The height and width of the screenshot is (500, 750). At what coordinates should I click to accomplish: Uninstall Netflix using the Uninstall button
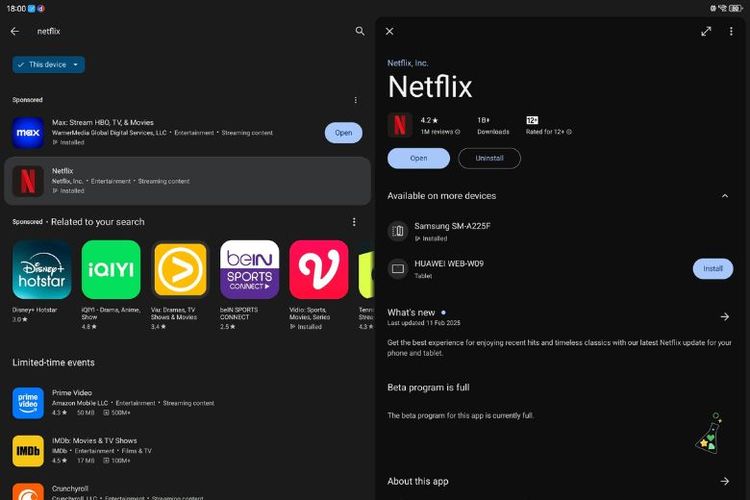pyautogui.click(x=489, y=158)
